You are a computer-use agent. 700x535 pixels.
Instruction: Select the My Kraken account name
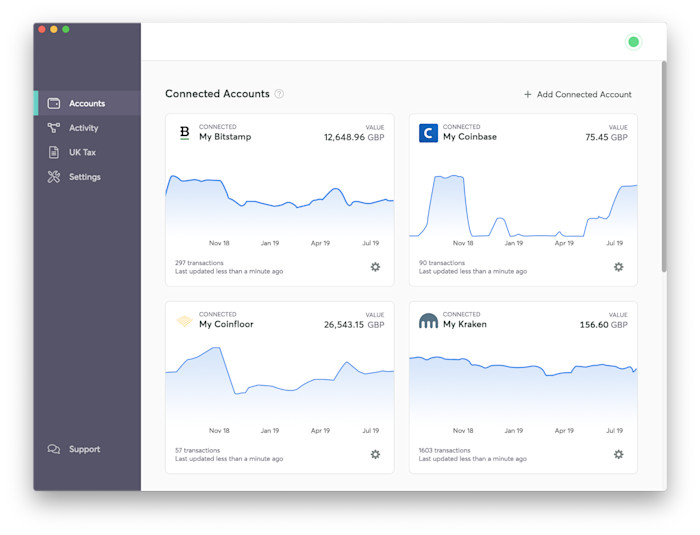(x=465, y=324)
